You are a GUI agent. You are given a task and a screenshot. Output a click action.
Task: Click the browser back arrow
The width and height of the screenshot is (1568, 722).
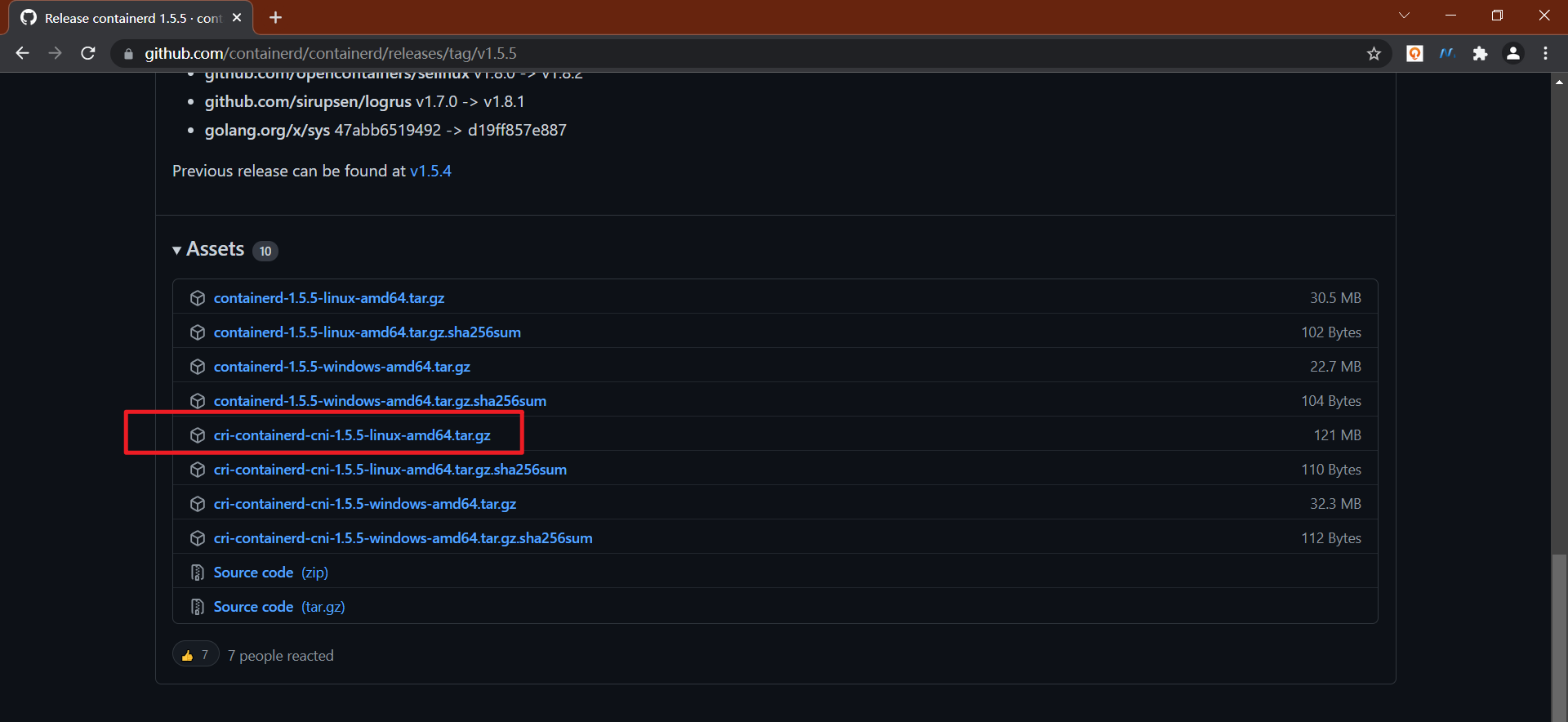point(22,53)
